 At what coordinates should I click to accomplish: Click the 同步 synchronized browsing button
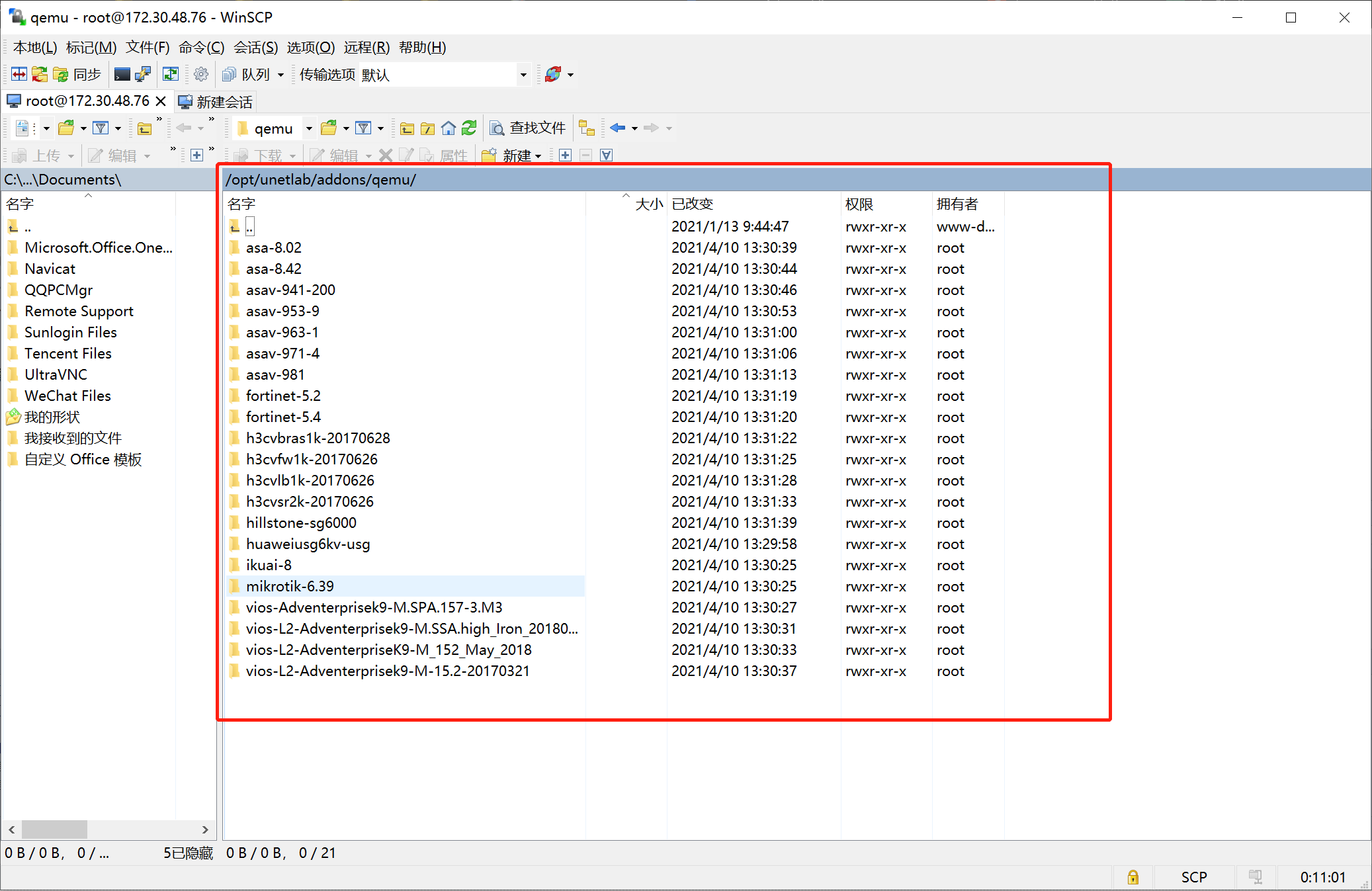77,74
